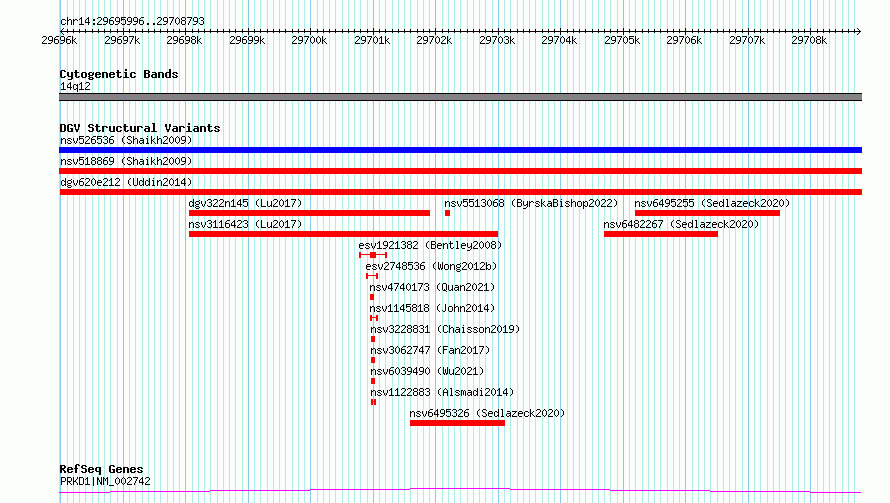This screenshot has width=890, height=503.
Task: Click the 29696k ruler label
Action: pos(59,40)
